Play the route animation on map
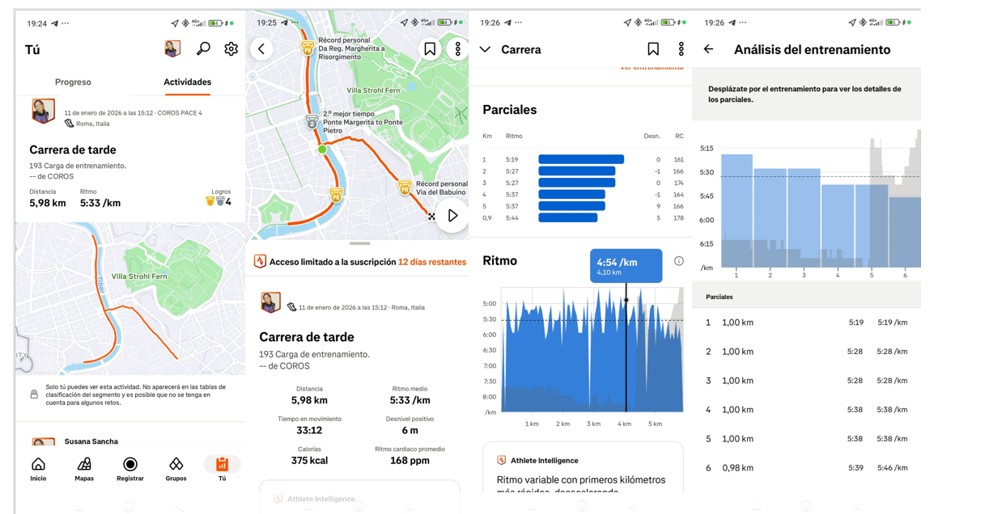Screen dimensions: 991x514 [x=452, y=215]
